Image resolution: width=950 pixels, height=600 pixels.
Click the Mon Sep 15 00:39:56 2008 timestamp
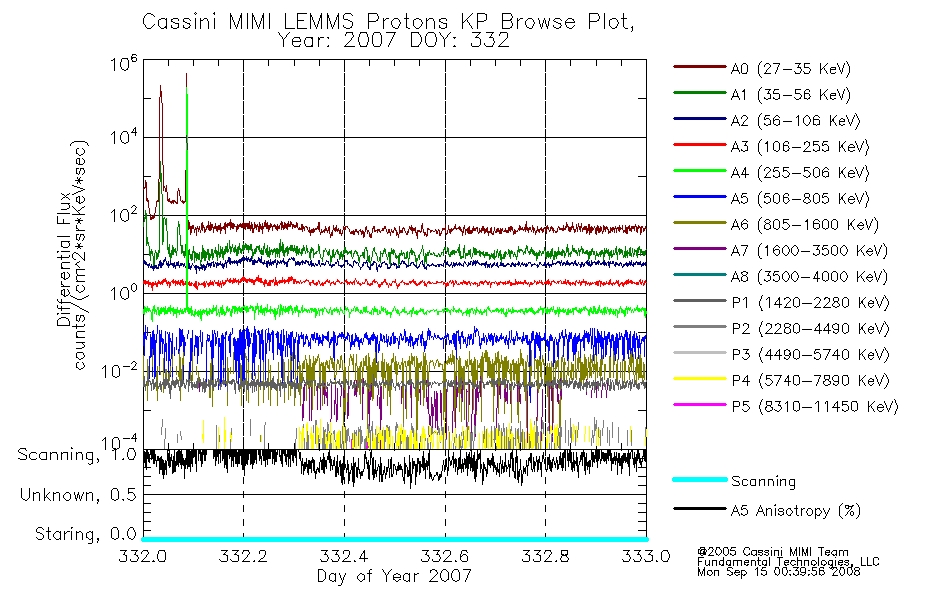779,572
